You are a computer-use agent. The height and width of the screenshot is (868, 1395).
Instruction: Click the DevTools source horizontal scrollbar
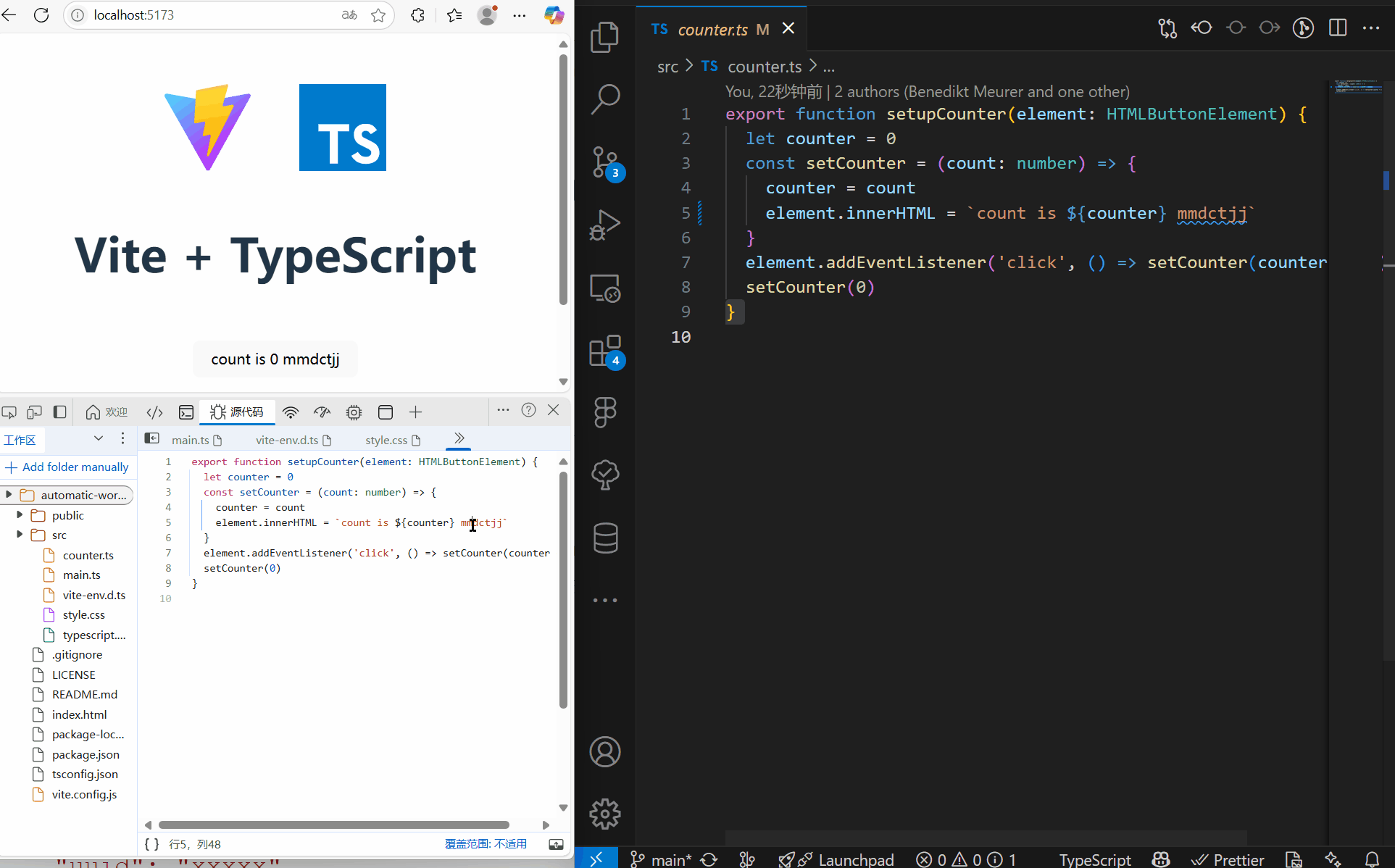[x=333, y=825]
